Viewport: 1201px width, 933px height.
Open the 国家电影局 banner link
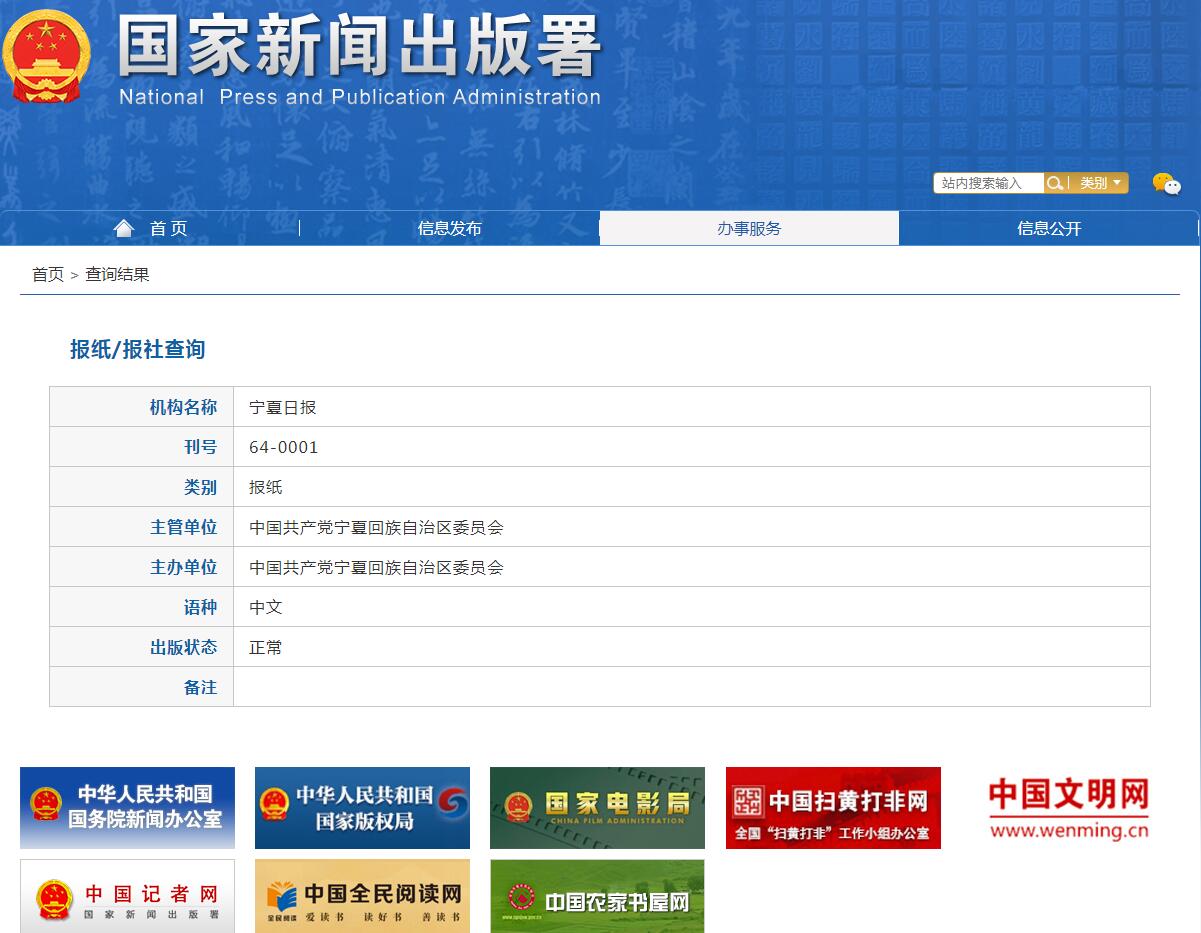597,808
